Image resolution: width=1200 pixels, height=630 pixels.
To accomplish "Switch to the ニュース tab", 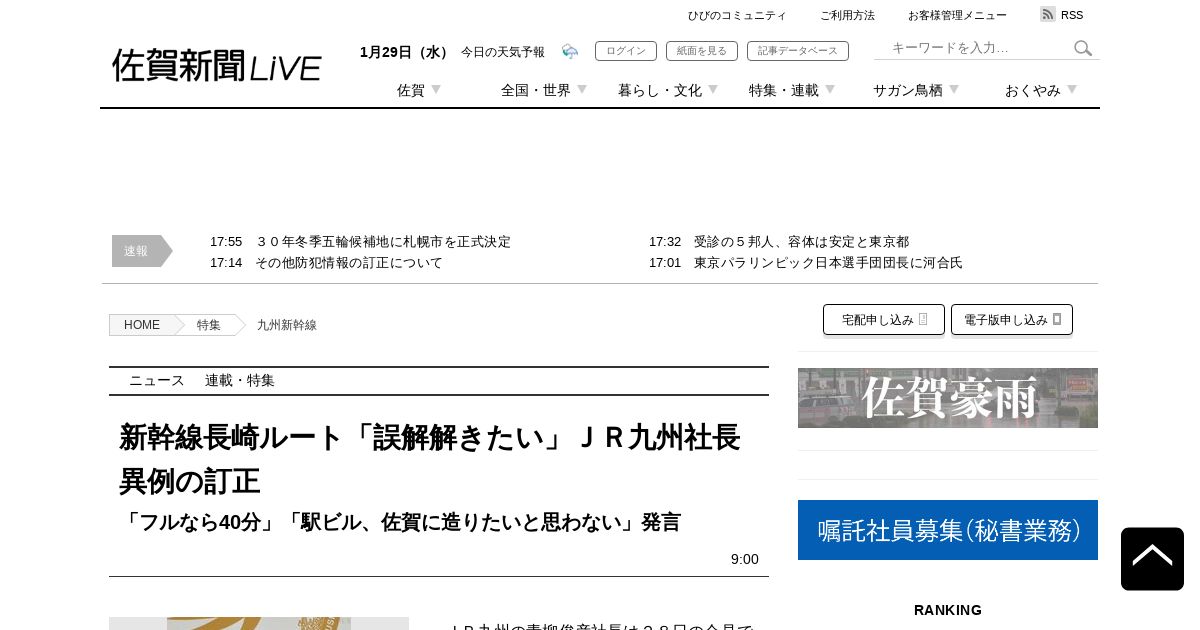I will (x=157, y=381).
